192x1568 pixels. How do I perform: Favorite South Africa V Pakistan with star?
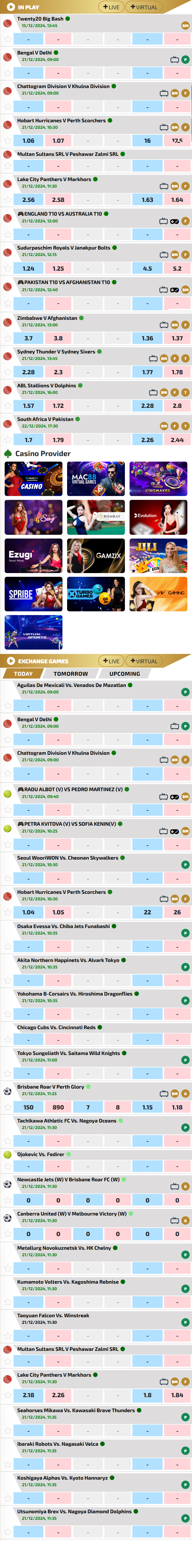7,440
